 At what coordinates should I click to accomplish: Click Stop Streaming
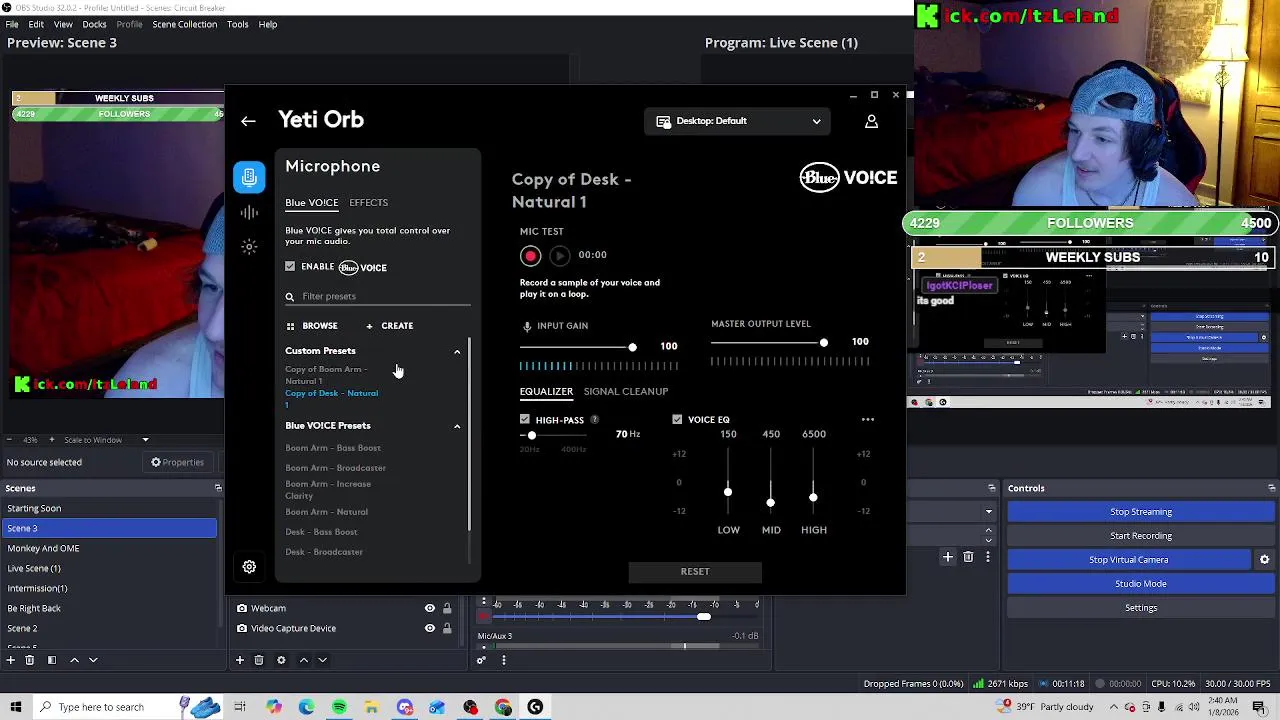click(1141, 512)
